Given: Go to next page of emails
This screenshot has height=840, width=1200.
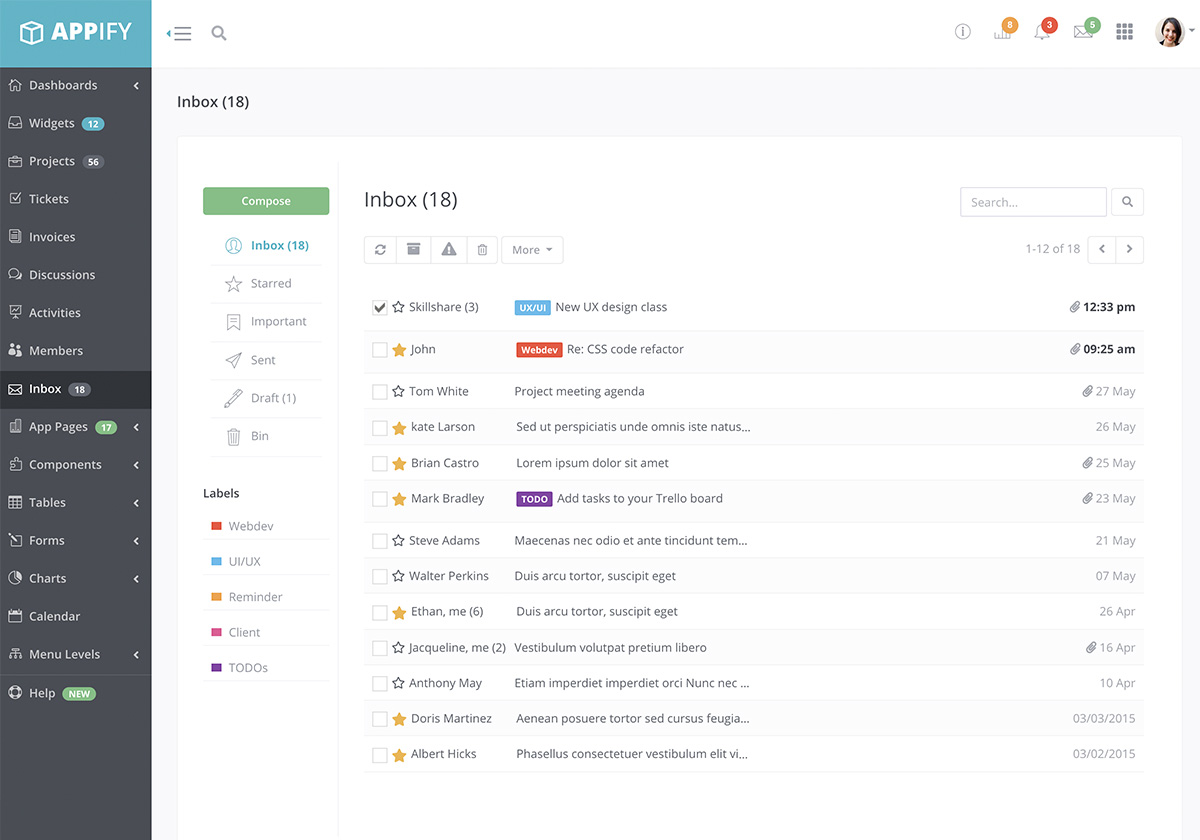Looking at the screenshot, I should 1129,249.
